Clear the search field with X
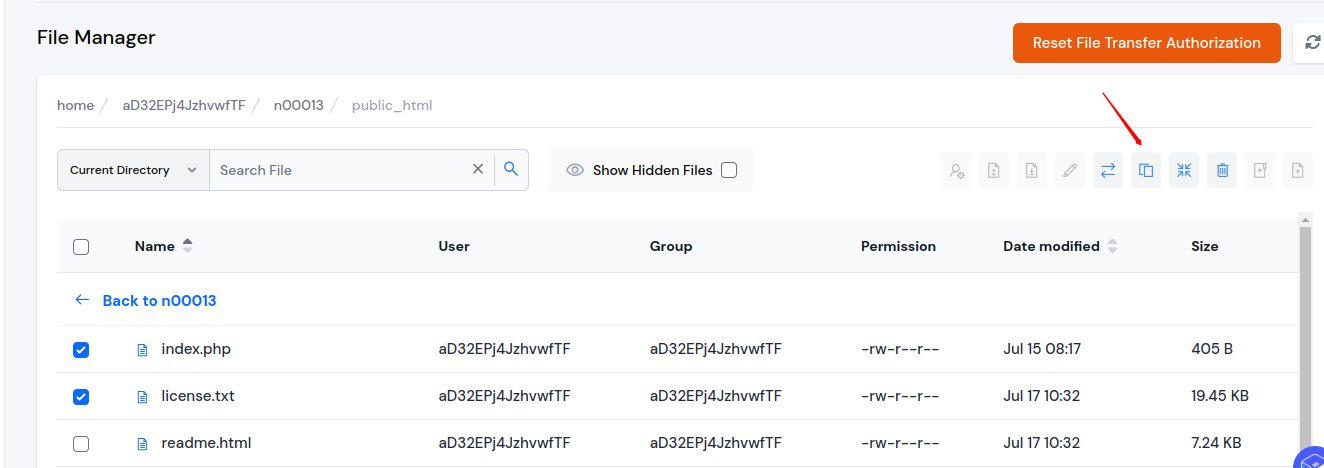The height and width of the screenshot is (468, 1324). pyautogui.click(x=478, y=170)
